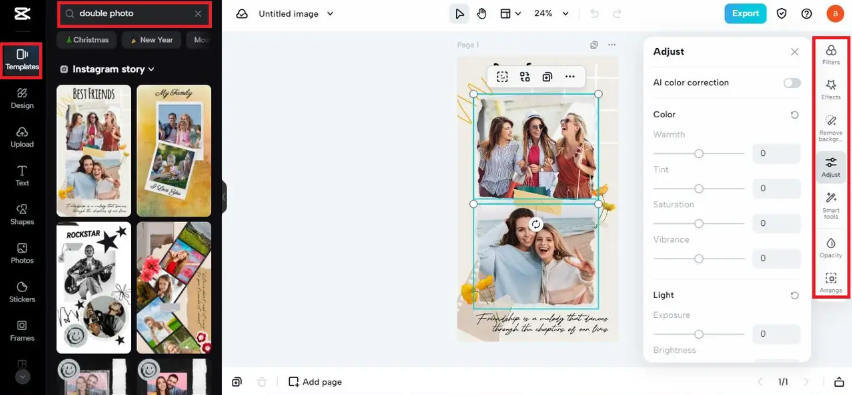Select the New Year category chip

(x=152, y=40)
